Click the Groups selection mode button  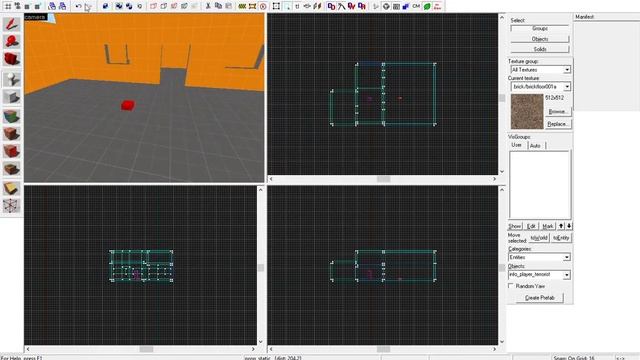[x=540, y=29]
